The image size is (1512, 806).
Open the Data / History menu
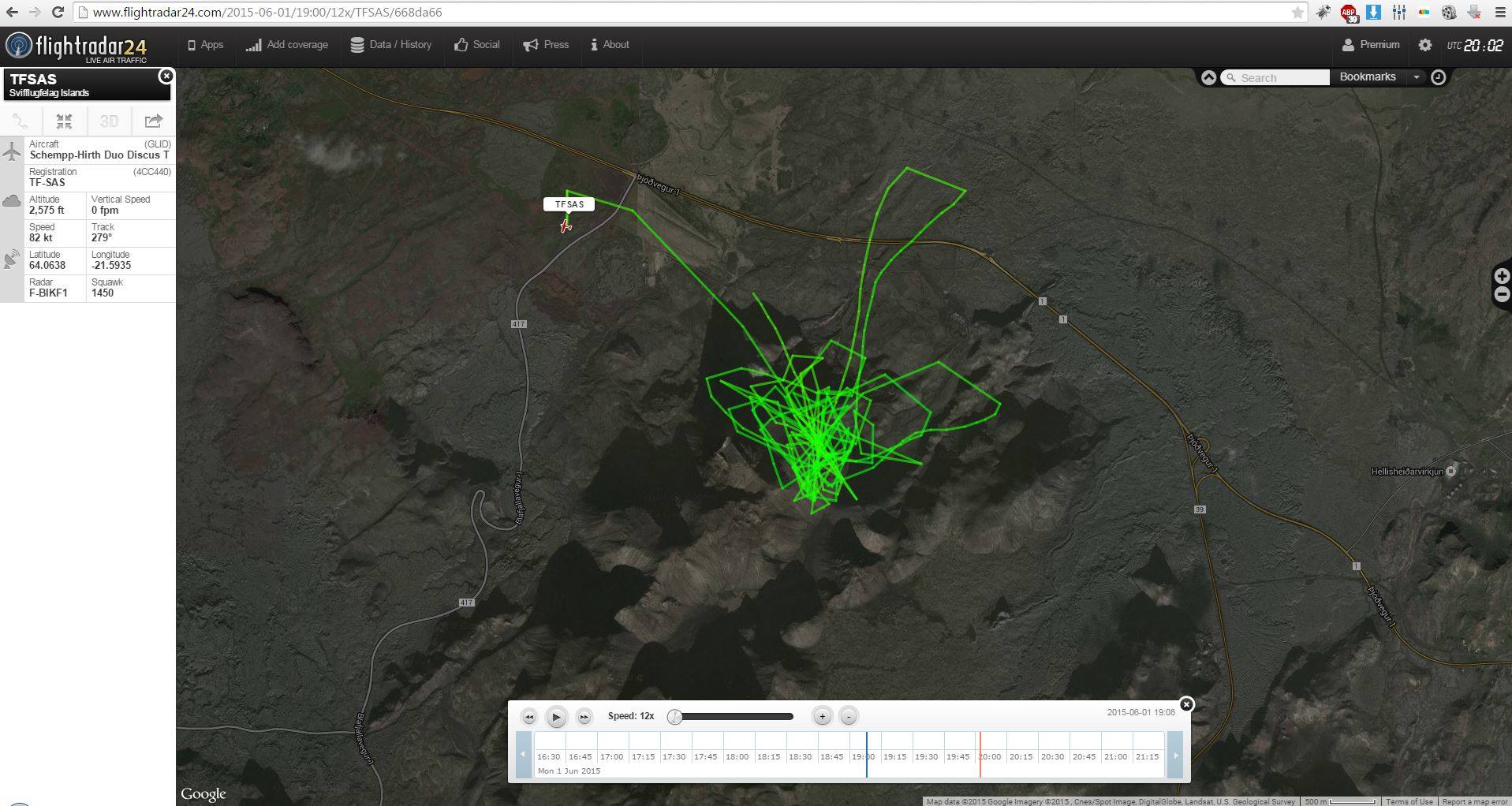pyautogui.click(x=391, y=45)
